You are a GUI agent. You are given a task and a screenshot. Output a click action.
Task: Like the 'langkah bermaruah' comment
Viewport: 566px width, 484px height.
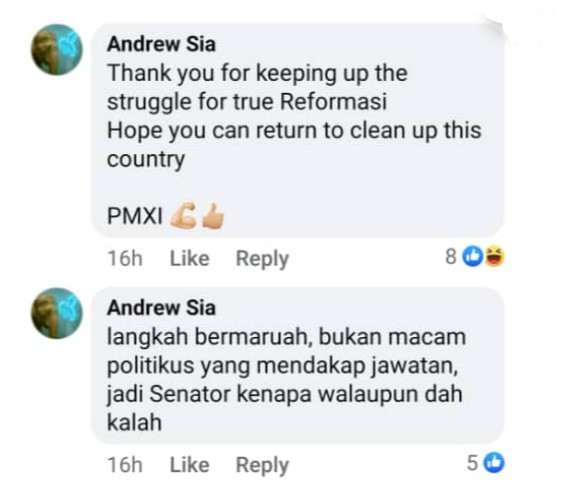[190, 465]
